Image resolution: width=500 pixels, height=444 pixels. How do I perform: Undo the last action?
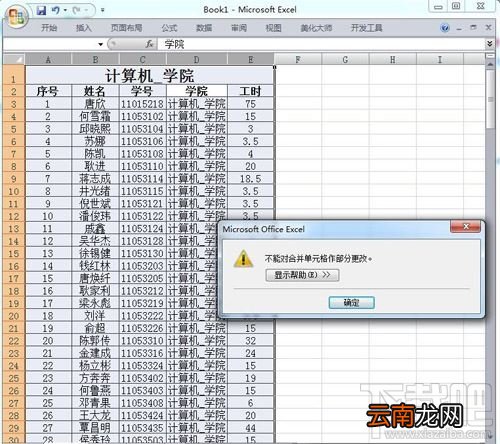click(x=56, y=10)
